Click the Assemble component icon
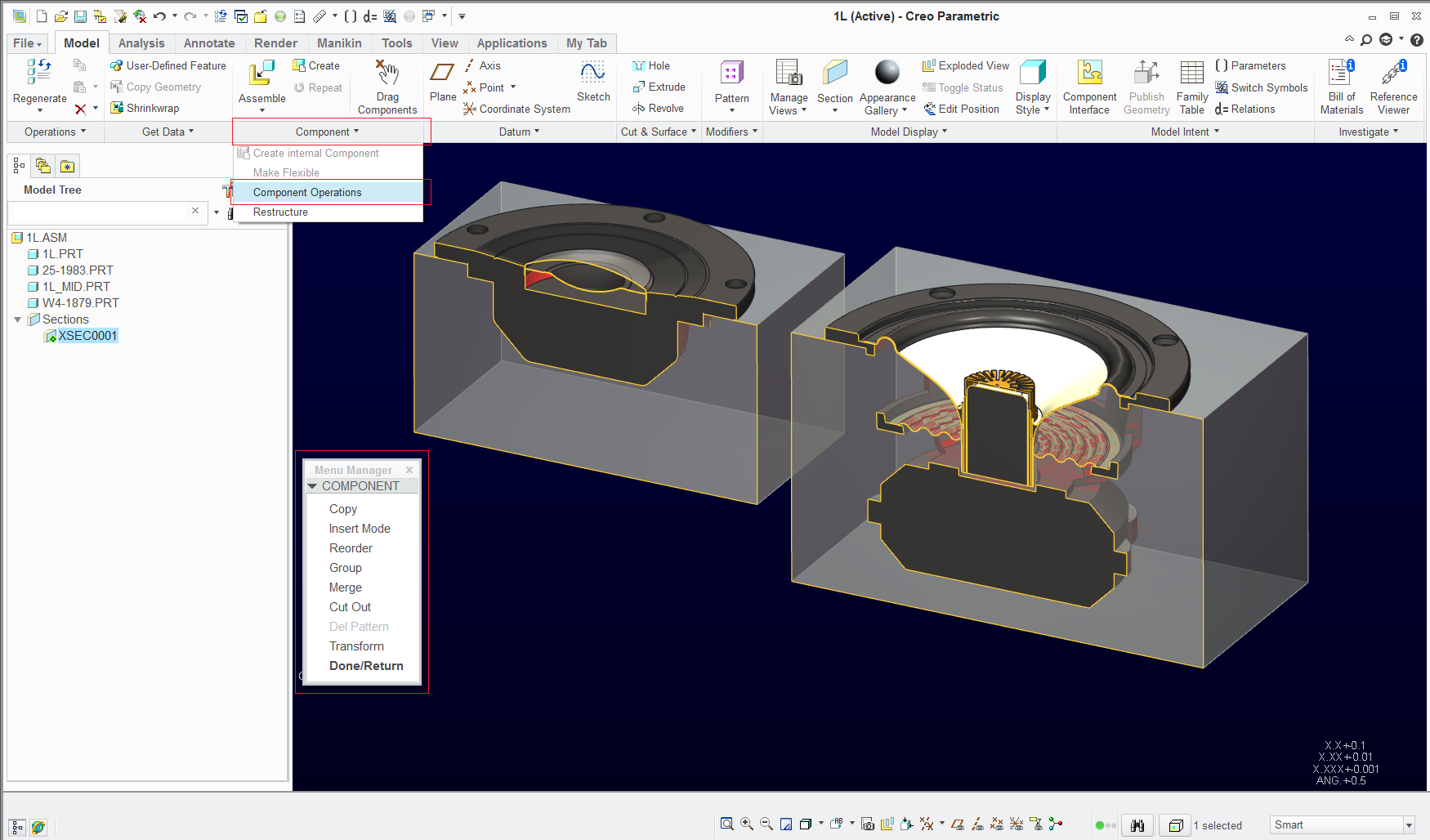The image size is (1430, 840). 261,73
